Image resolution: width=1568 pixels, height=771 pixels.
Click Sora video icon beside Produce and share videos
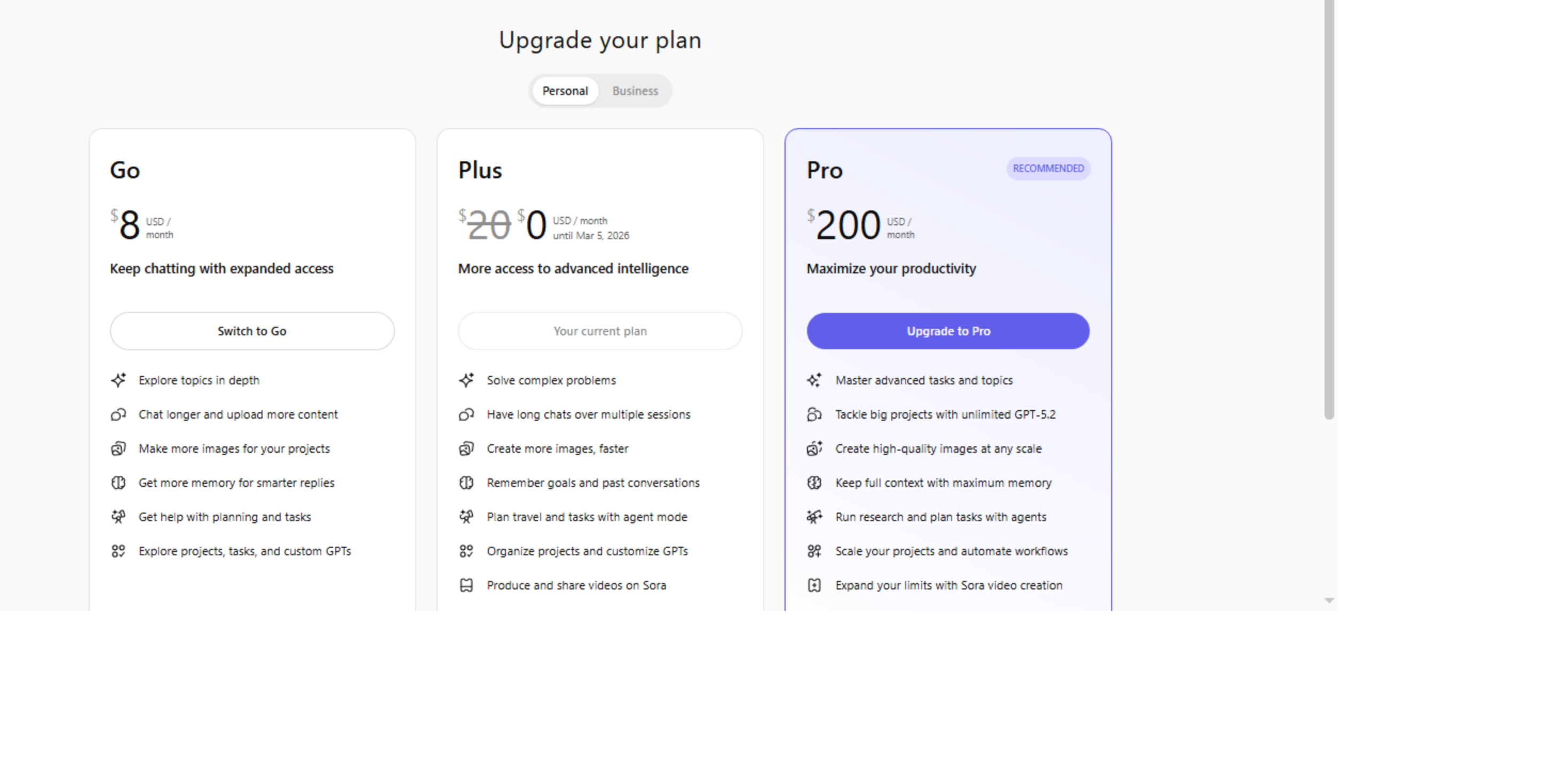pos(466,585)
